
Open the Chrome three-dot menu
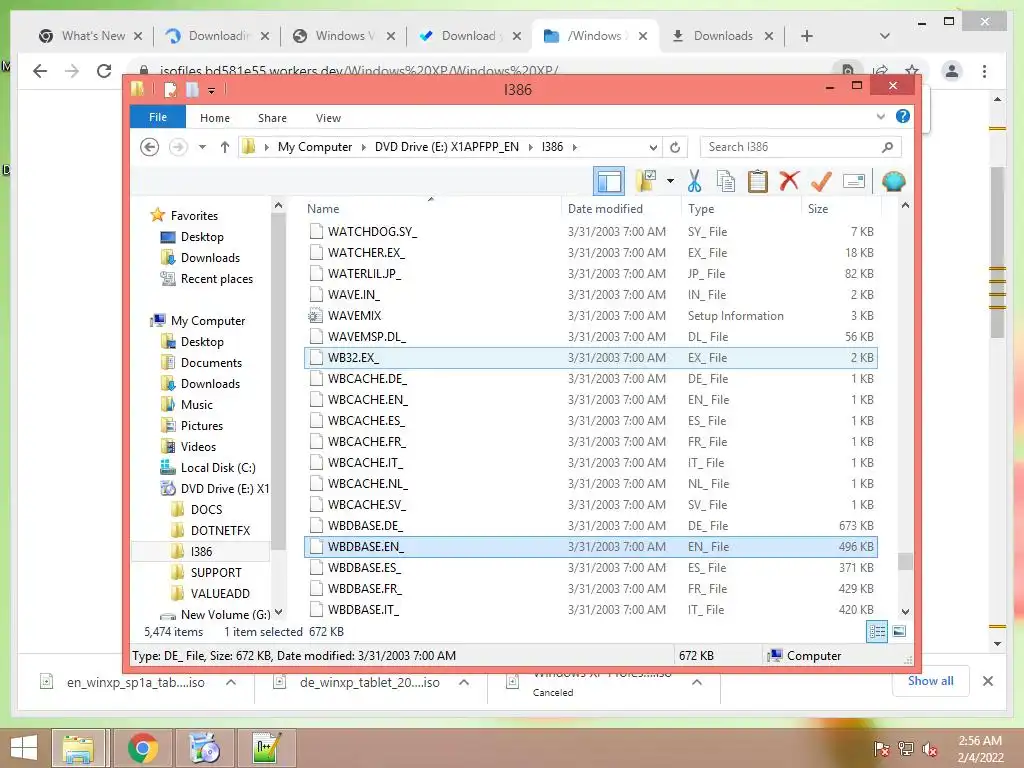984,71
